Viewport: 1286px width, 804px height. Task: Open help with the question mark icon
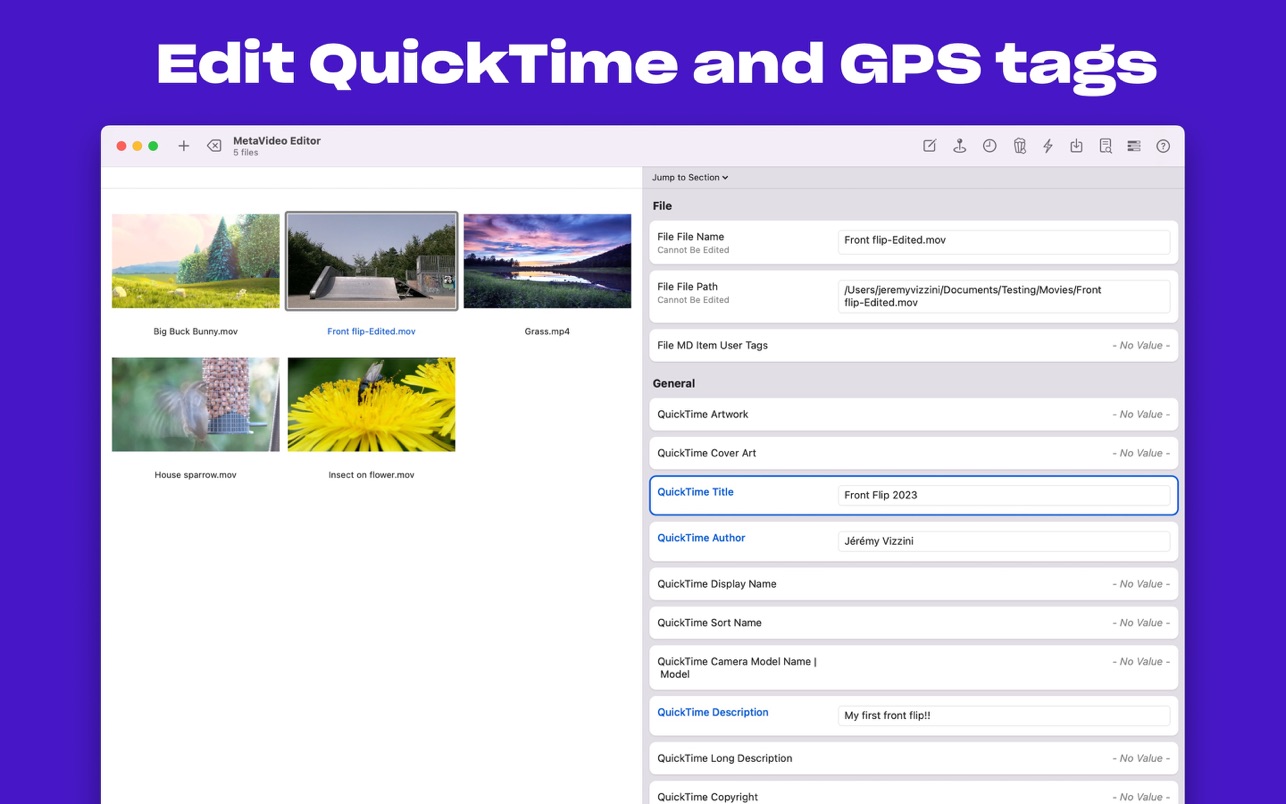point(1163,146)
